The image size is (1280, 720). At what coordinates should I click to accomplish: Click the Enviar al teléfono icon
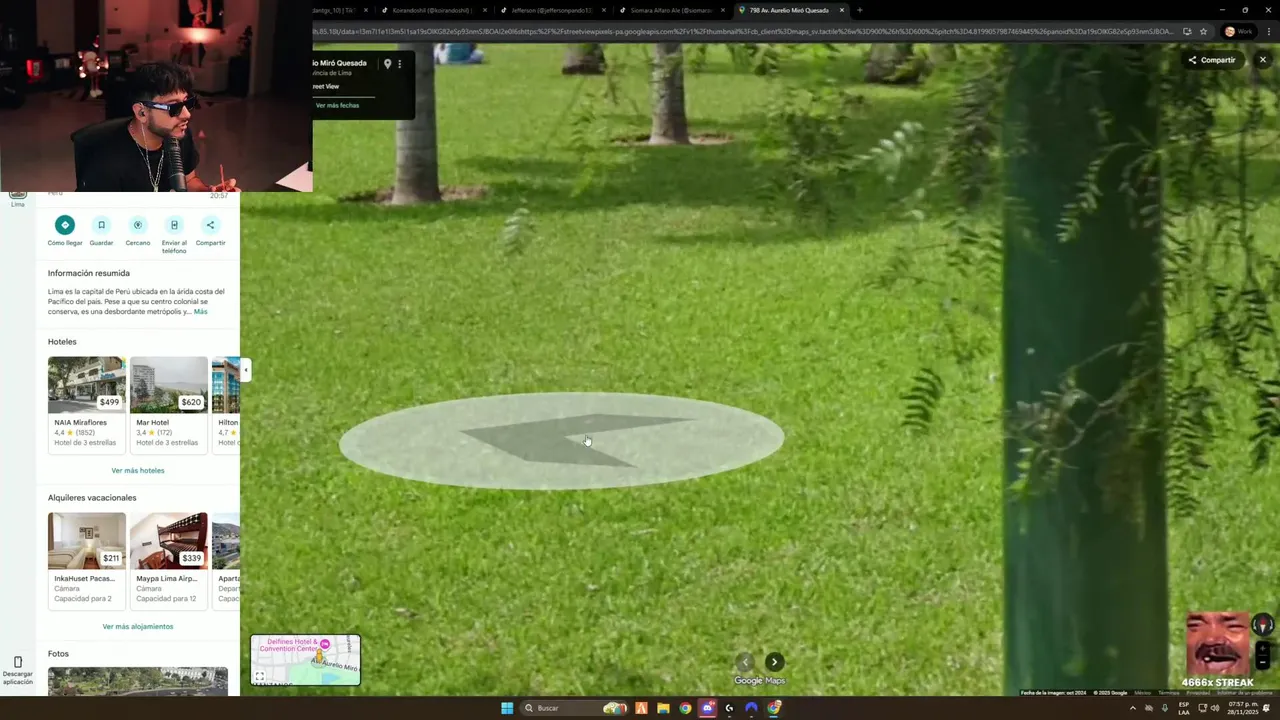tap(174, 225)
